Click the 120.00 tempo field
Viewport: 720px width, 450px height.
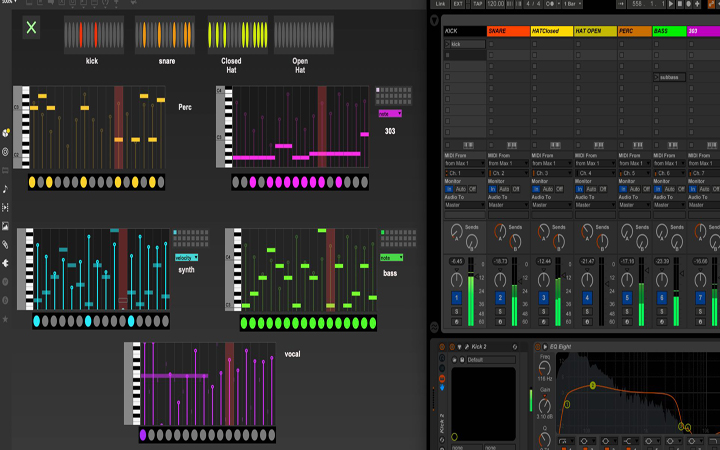[495, 4]
